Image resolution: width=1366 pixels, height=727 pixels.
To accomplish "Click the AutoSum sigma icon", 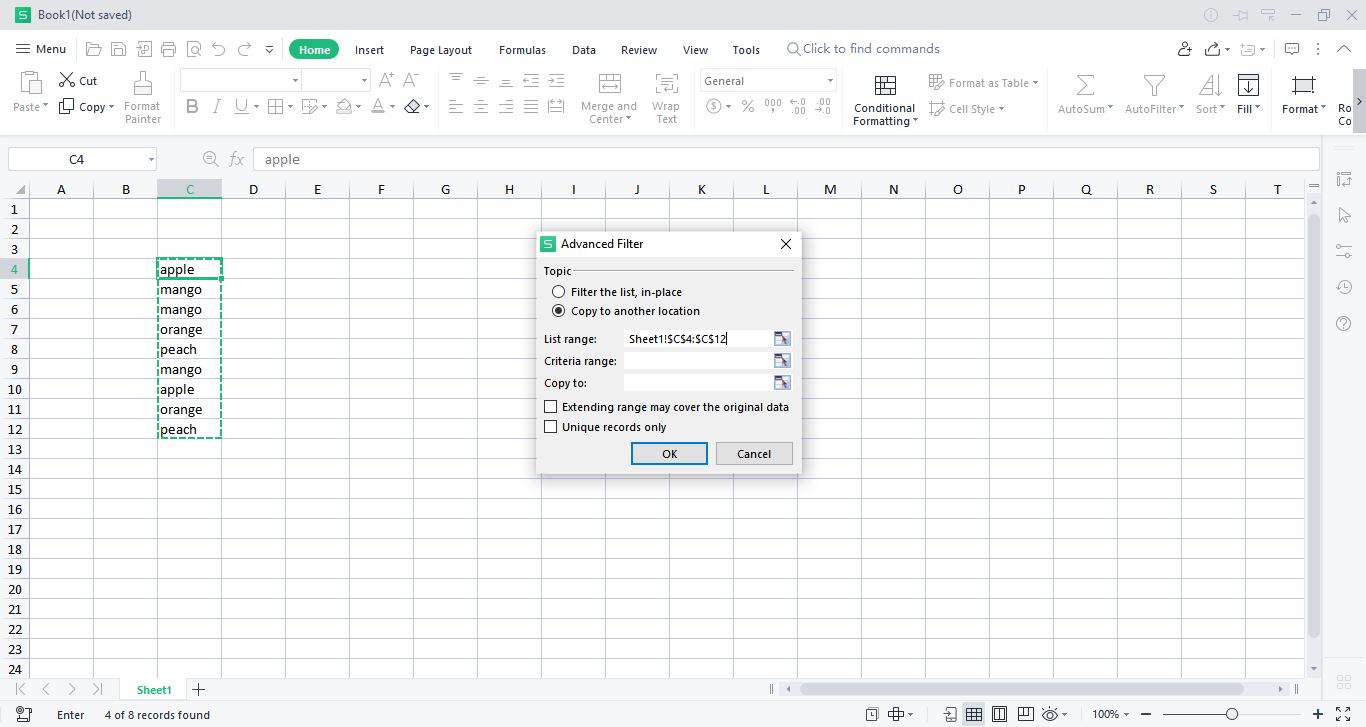I will click(x=1084, y=84).
